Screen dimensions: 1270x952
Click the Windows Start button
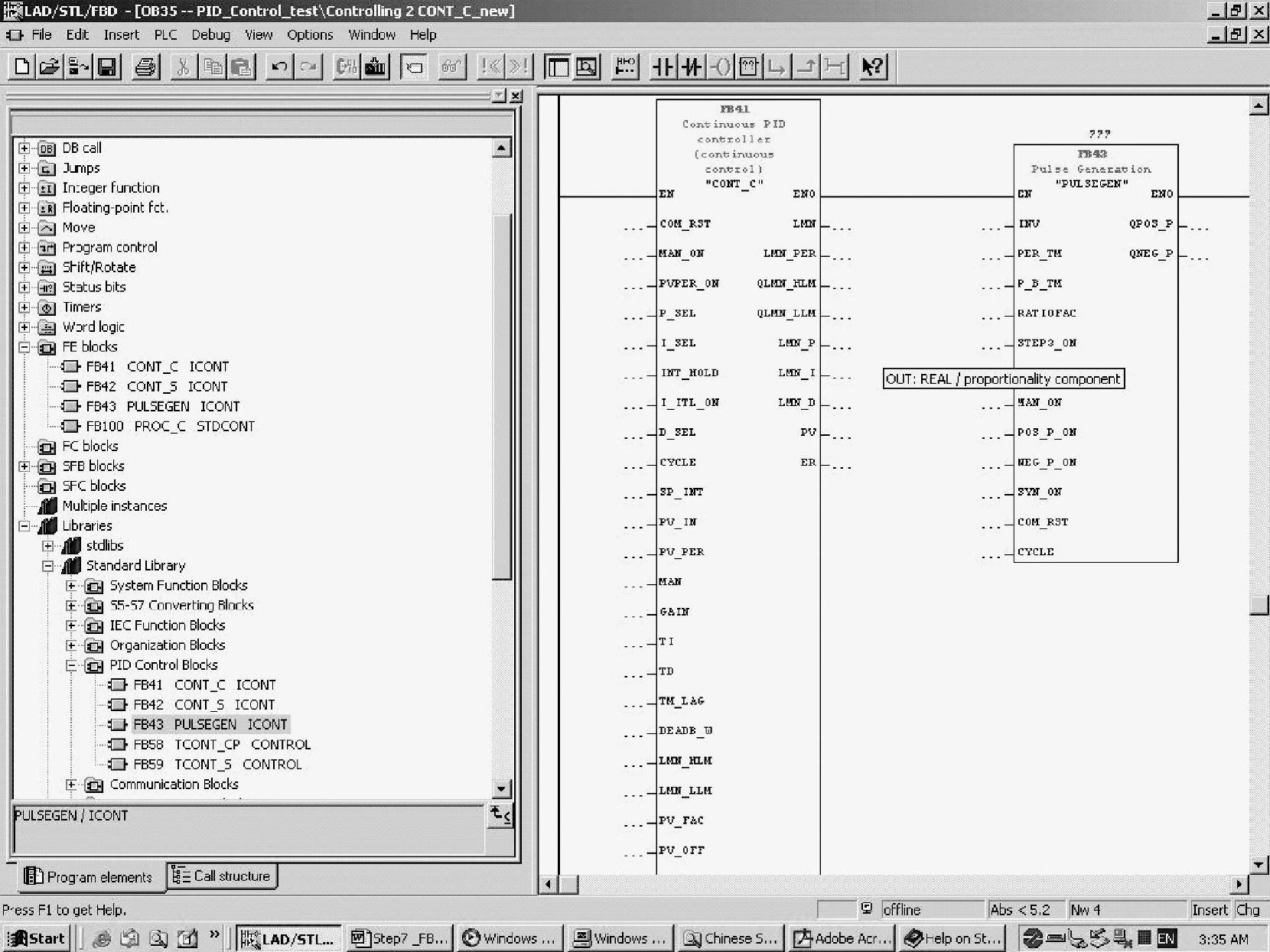(x=36, y=938)
